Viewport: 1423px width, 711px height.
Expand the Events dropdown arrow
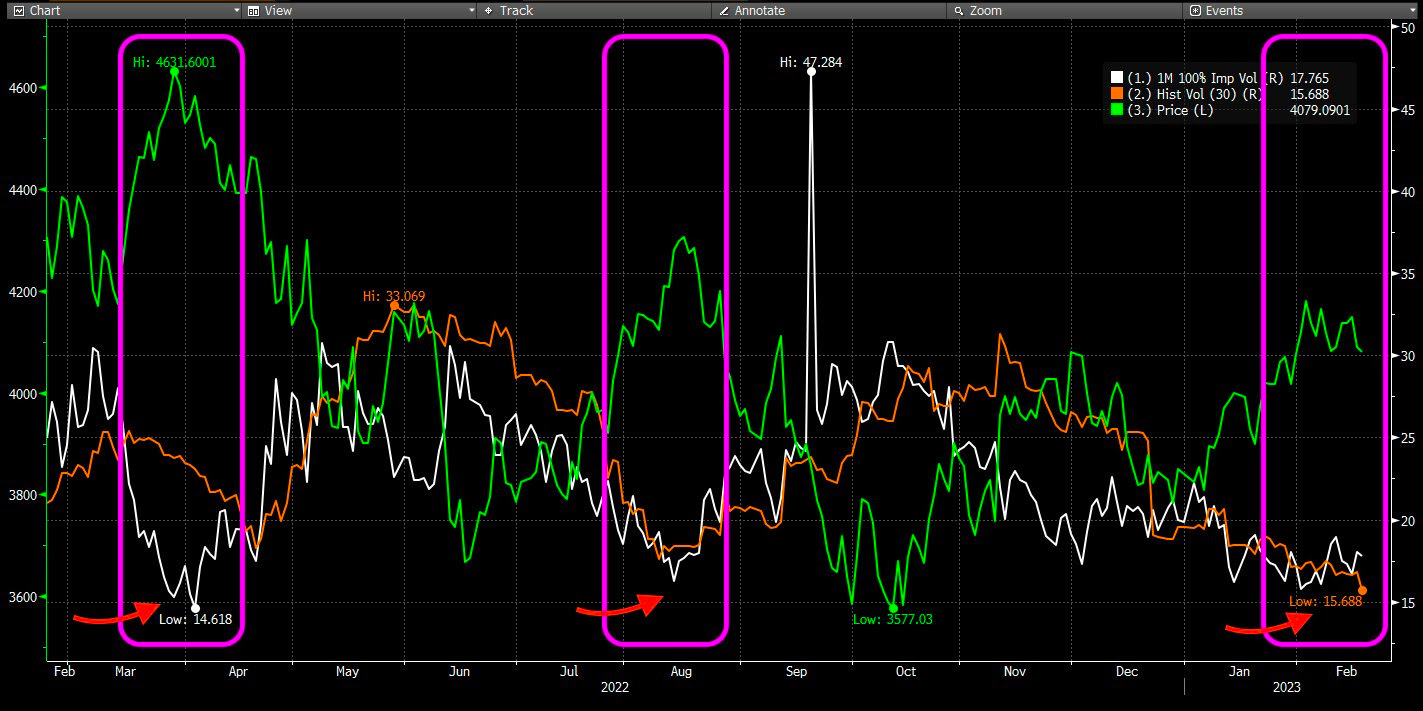(1411, 10)
